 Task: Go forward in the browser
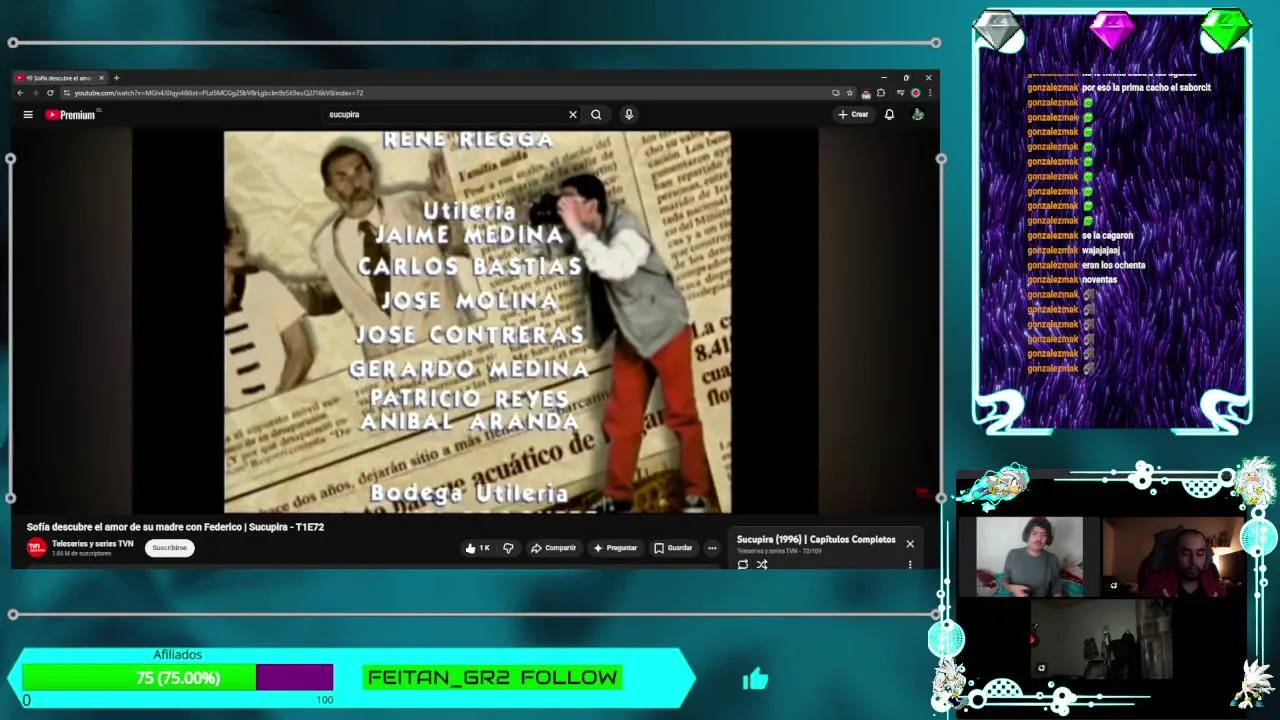click(35, 93)
